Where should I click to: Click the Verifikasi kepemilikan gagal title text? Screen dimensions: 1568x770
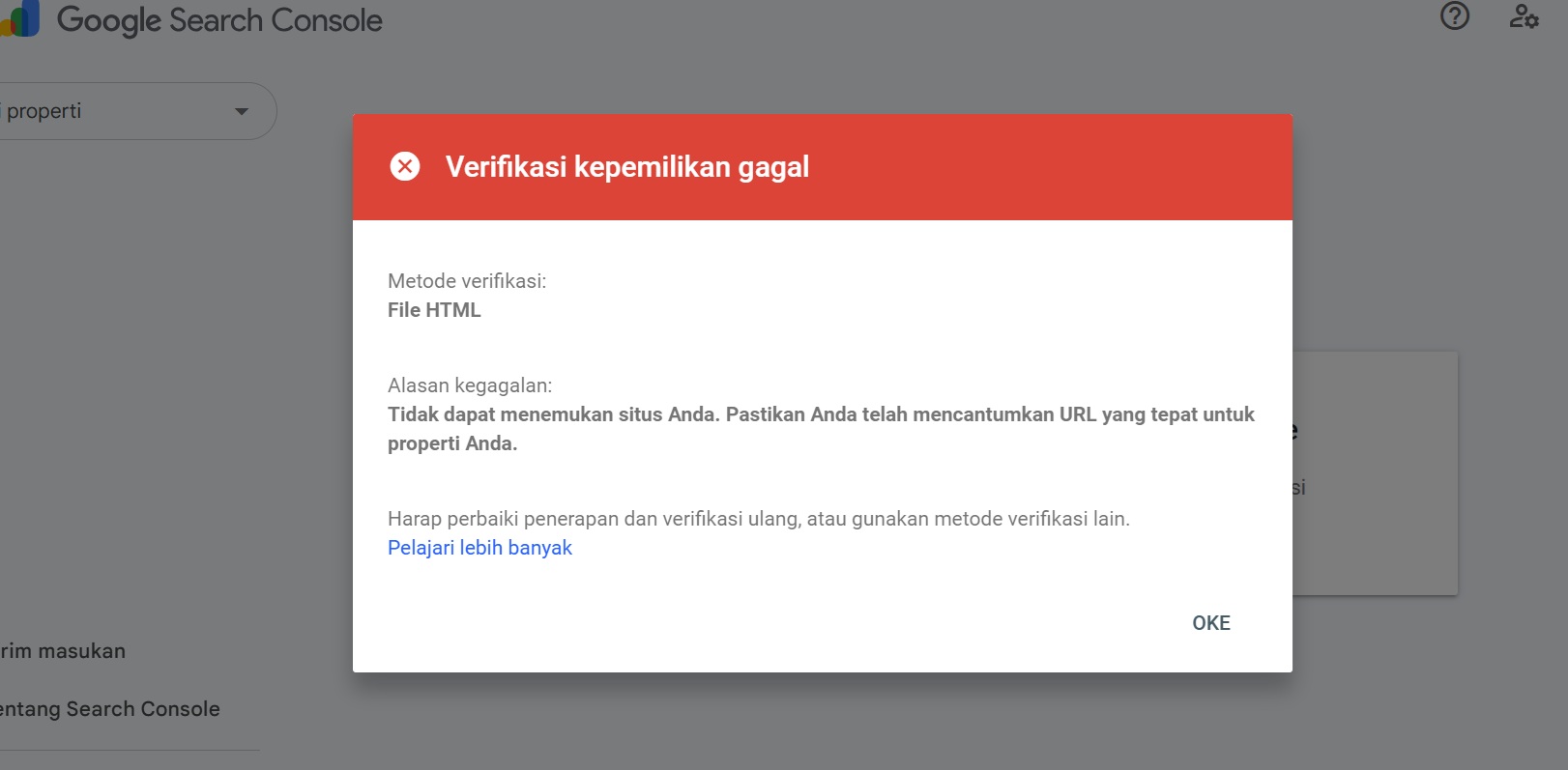(x=627, y=167)
